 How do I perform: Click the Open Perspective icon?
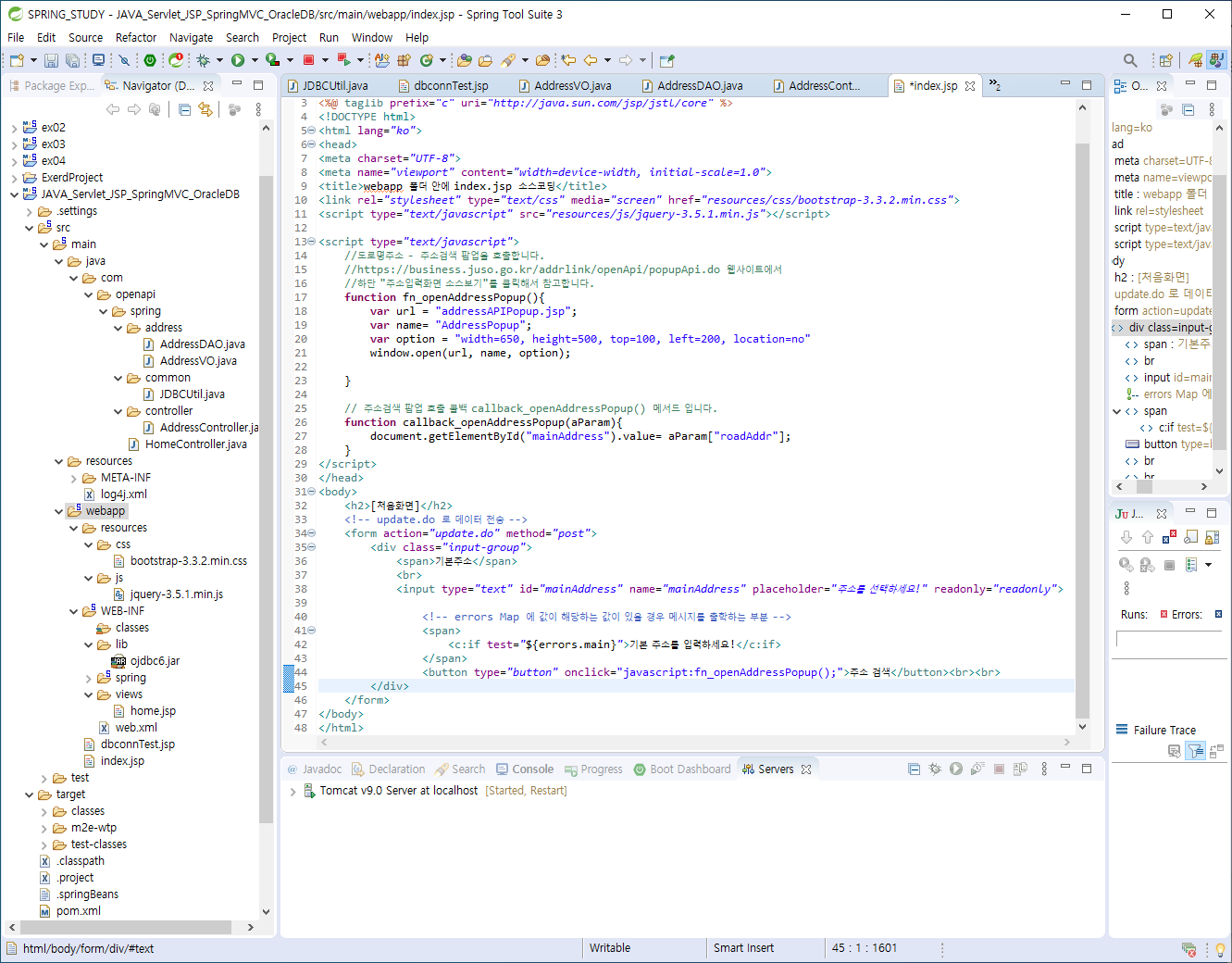click(x=1166, y=60)
